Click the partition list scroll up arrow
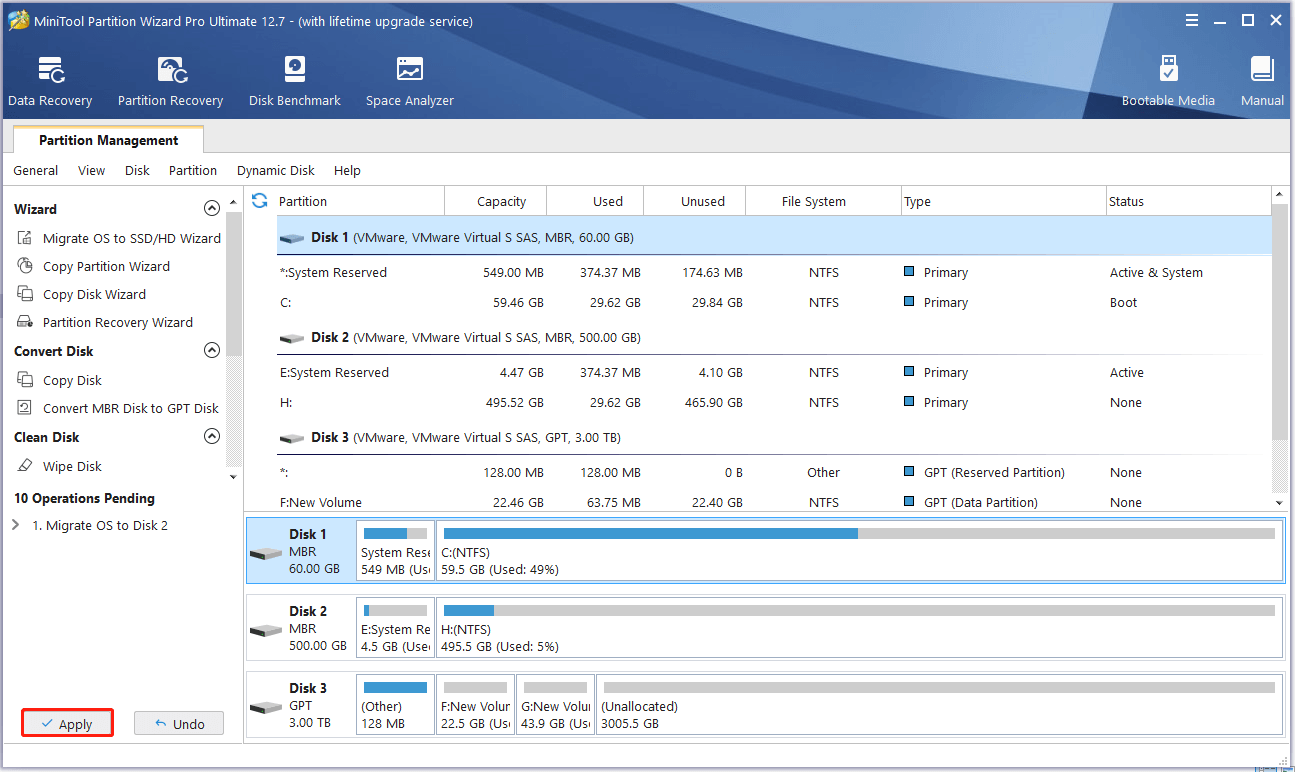Viewport: 1295px width, 772px height. 1279,193
